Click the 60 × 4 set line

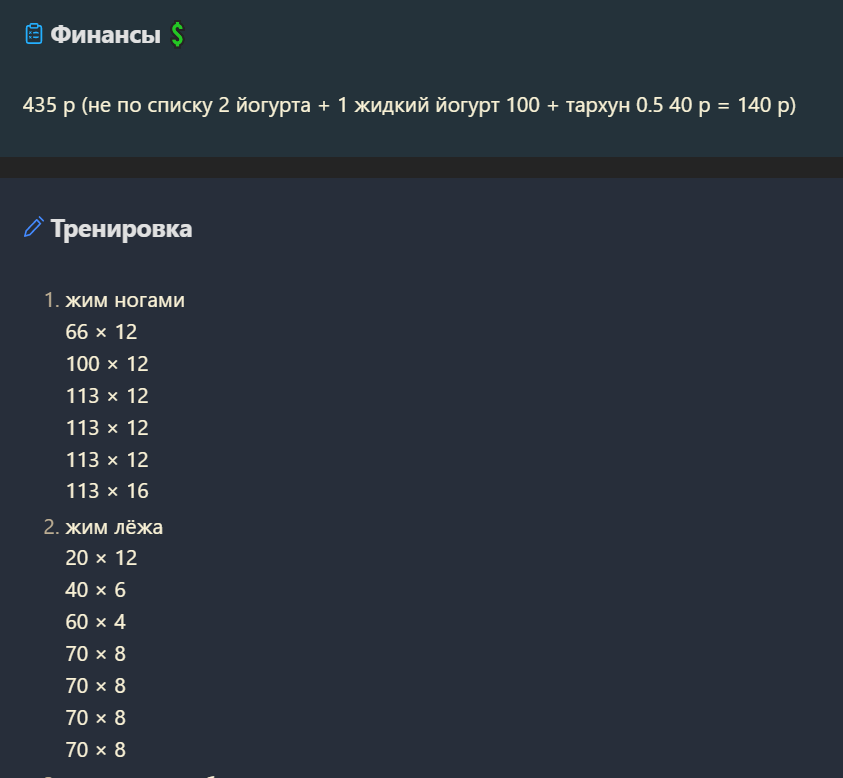click(x=95, y=622)
